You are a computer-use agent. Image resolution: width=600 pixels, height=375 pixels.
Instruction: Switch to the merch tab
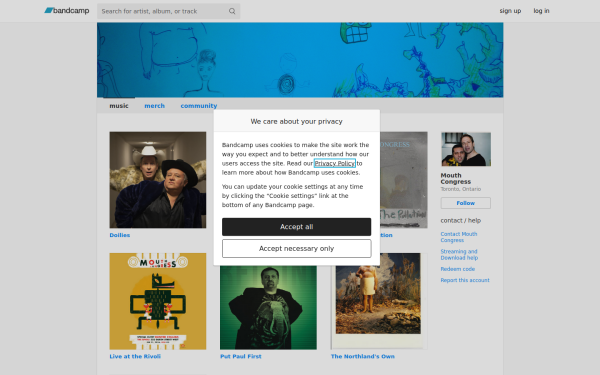pyautogui.click(x=155, y=106)
